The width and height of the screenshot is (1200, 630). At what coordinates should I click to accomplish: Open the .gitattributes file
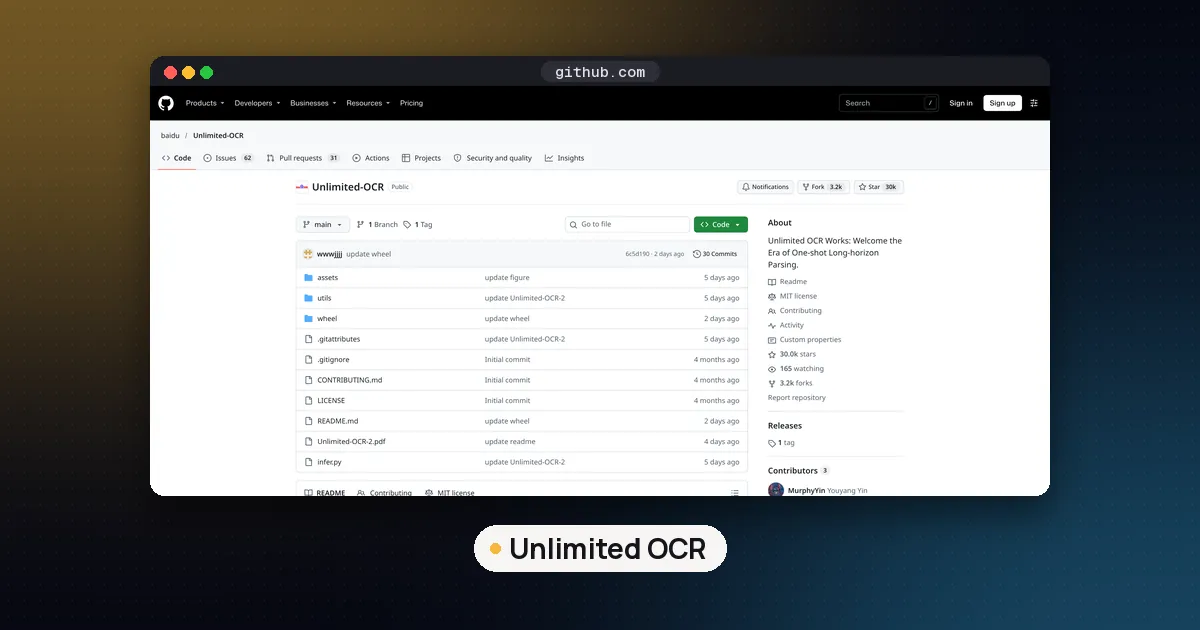[x=338, y=339]
